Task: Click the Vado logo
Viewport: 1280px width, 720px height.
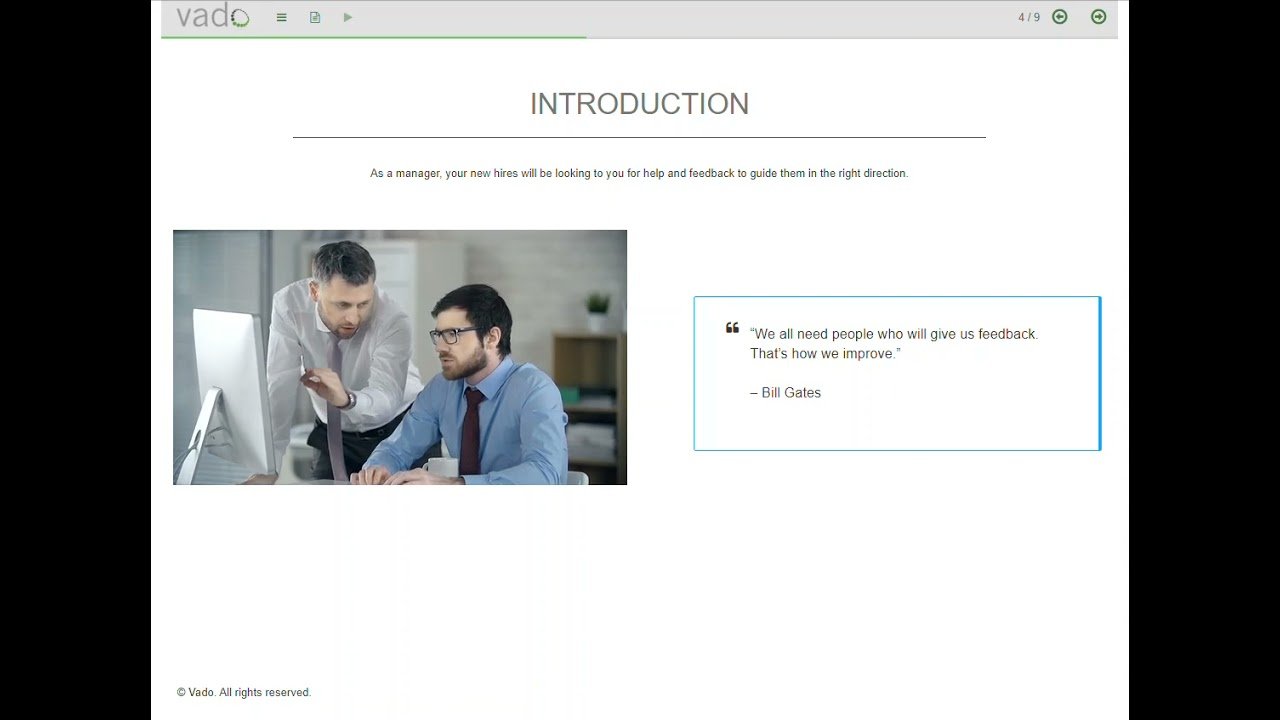Action: tap(212, 16)
